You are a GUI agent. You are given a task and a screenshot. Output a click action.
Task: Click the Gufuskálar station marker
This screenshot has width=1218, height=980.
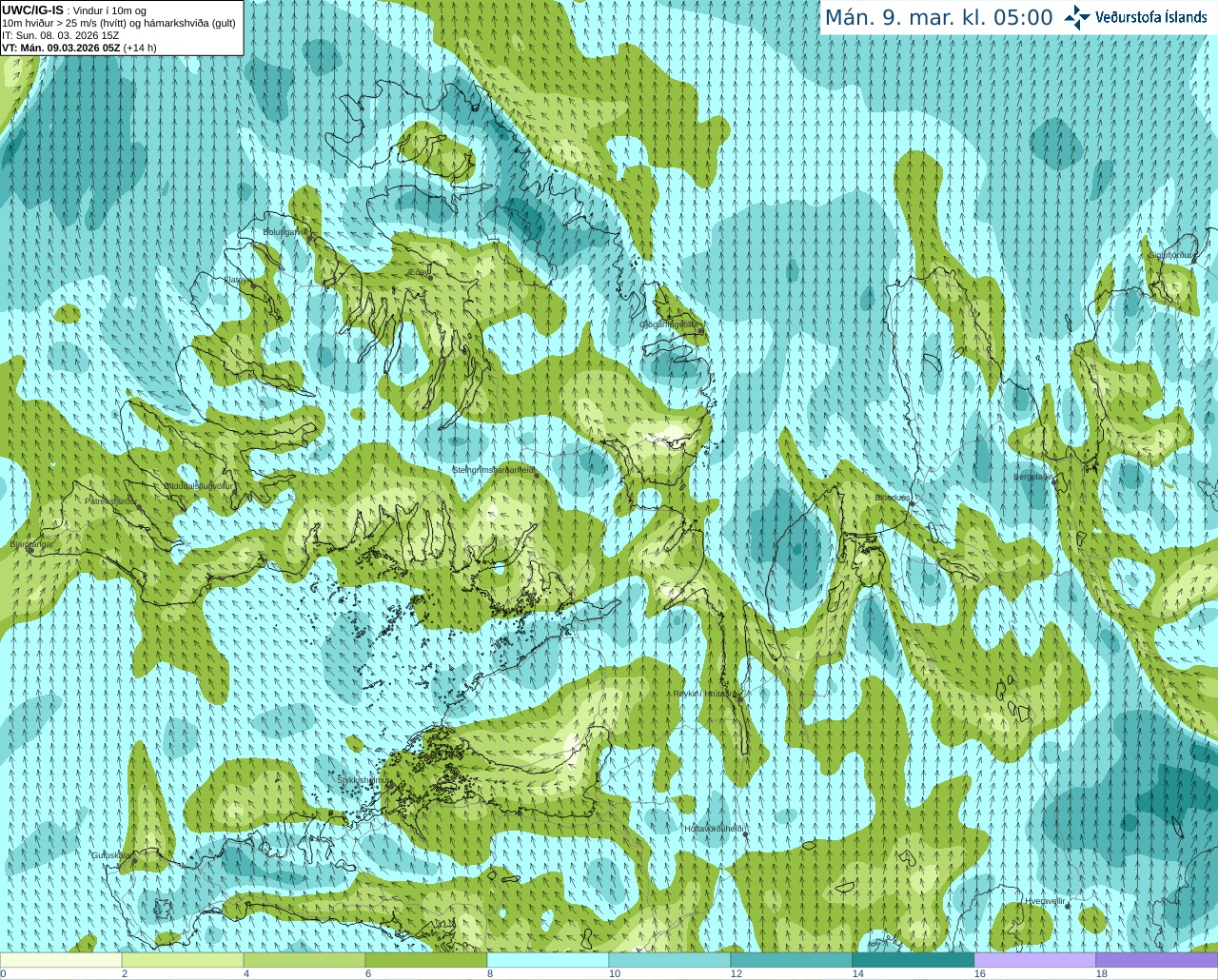(x=134, y=860)
